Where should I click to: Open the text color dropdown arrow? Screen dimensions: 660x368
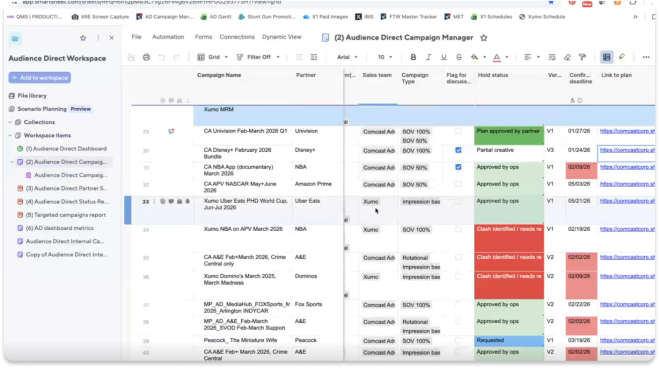[x=507, y=57]
